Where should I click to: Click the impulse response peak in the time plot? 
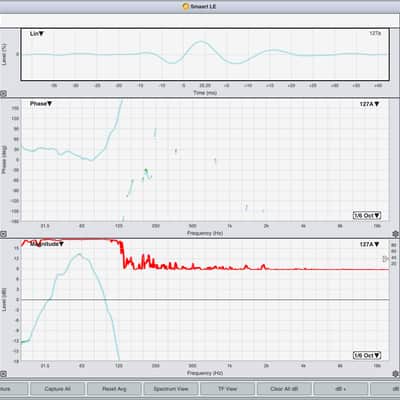pos(201,41)
